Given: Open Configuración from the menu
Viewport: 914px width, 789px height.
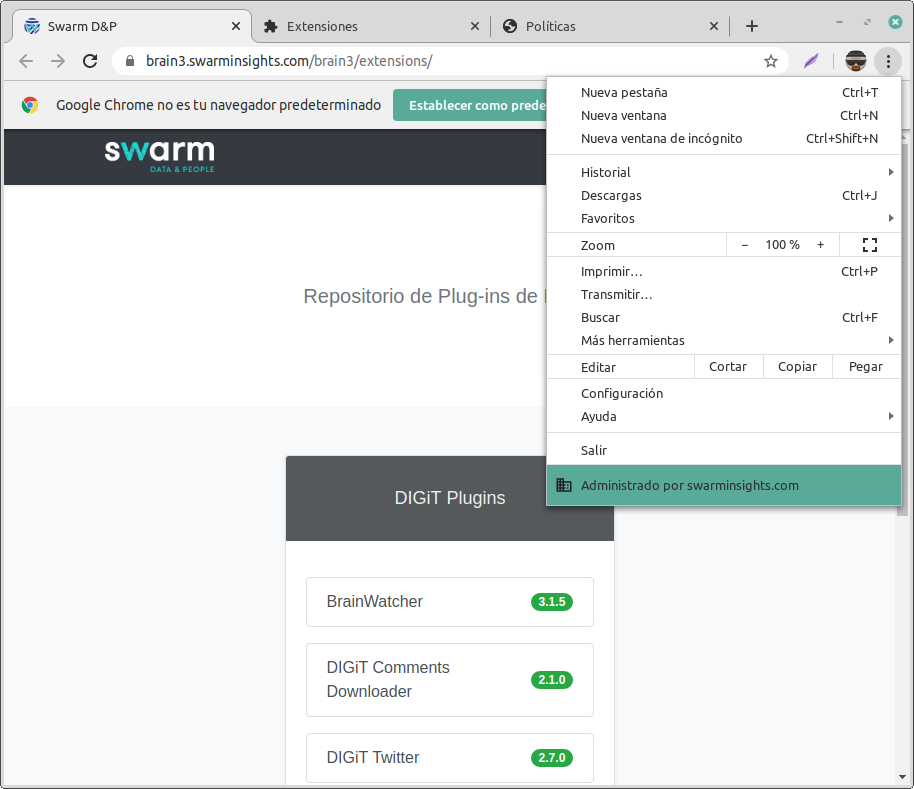Looking at the screenshot, I should tap(724, 393).
